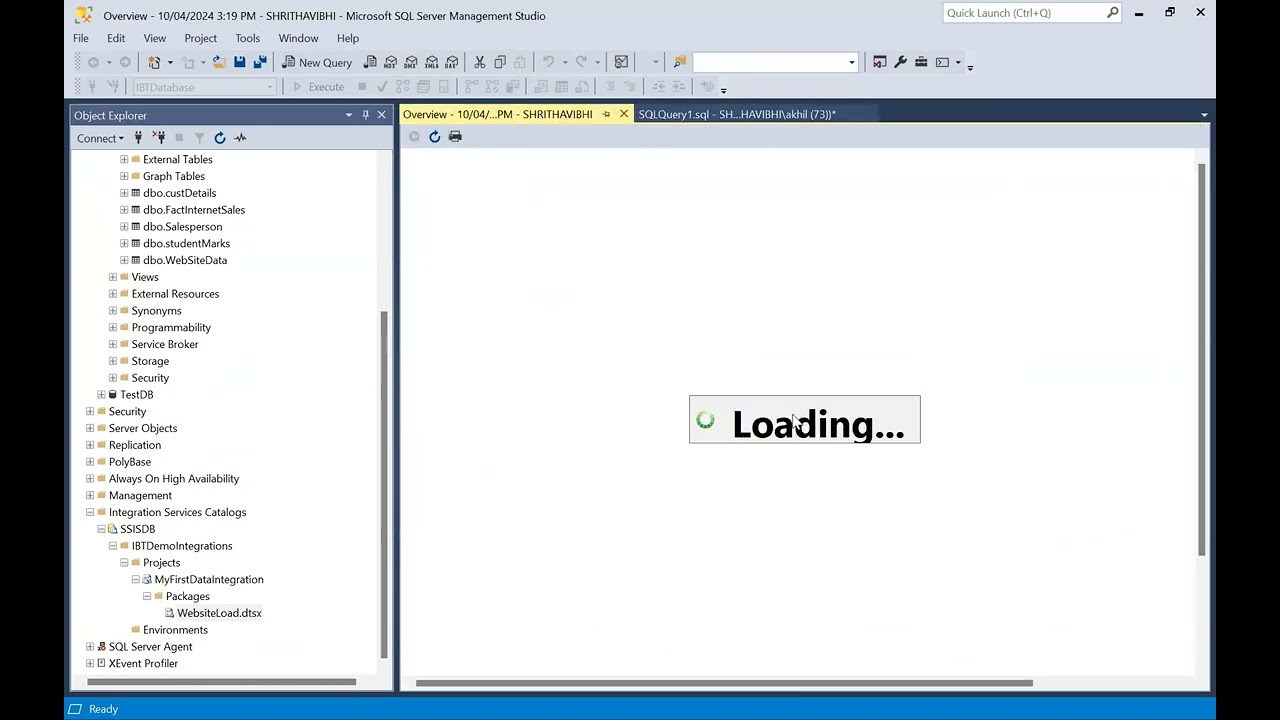
Task: Click the Open File folder icon
Action: point(218,62)
